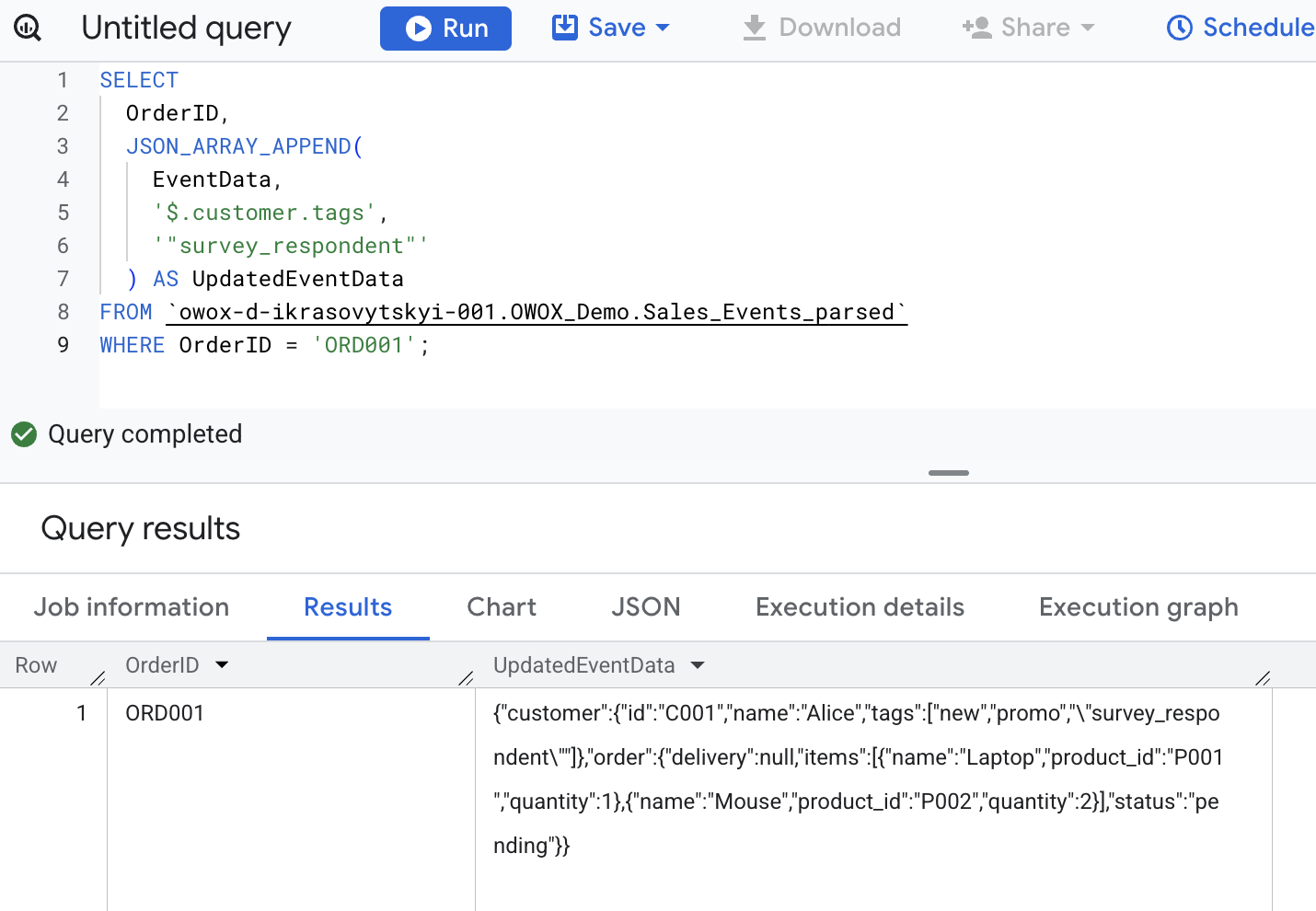This screenshot has height=911, width=1316.
Task: Click the Share button
Action: [1028, 28]
